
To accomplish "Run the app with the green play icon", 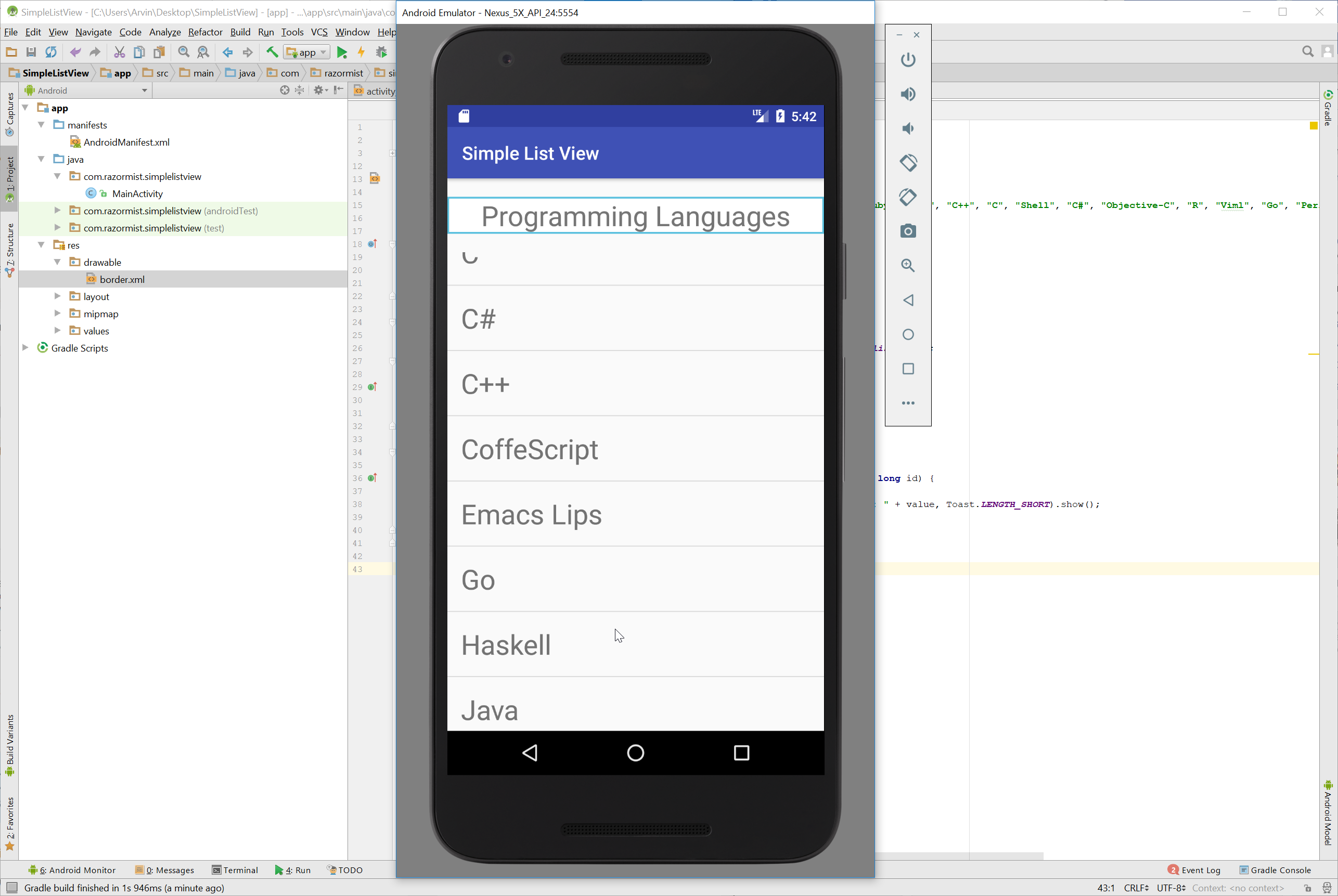I will click(342, 53).
